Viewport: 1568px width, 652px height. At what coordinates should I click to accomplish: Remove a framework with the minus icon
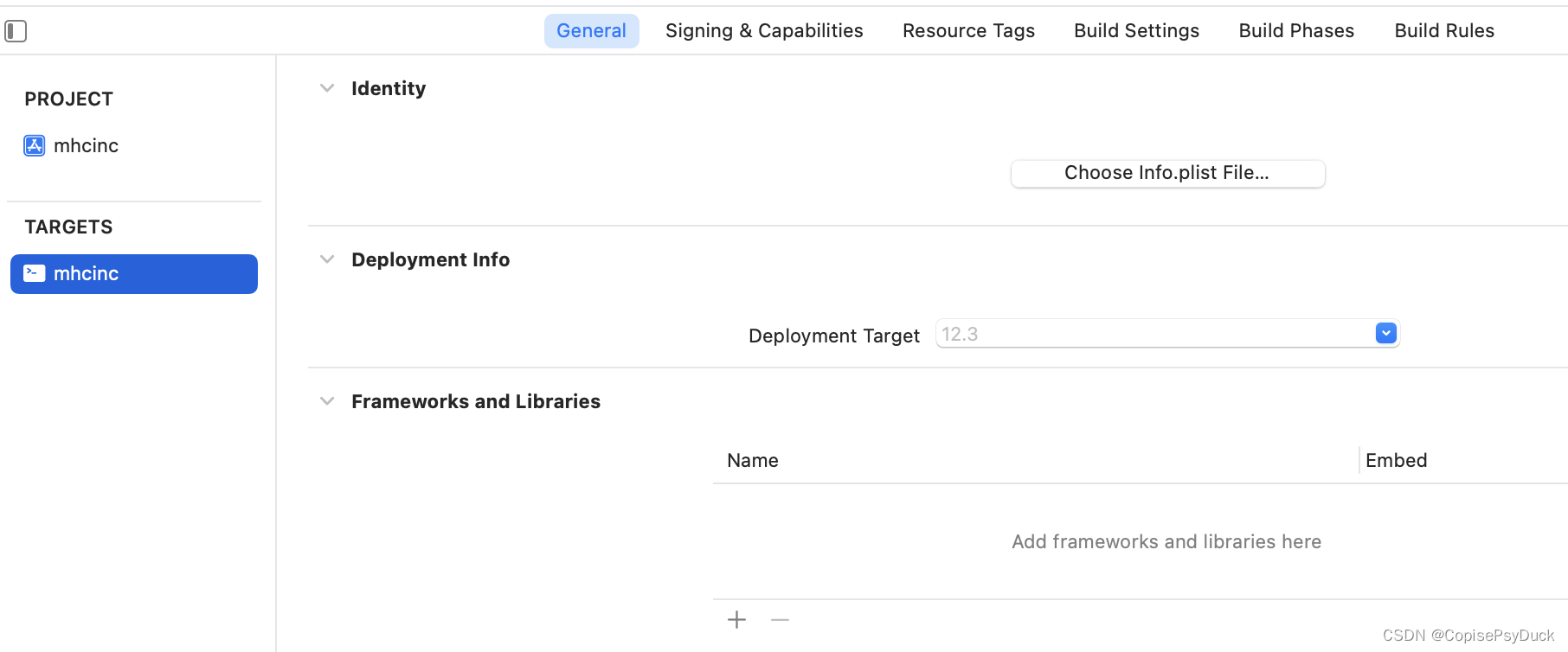coord(780,620)
